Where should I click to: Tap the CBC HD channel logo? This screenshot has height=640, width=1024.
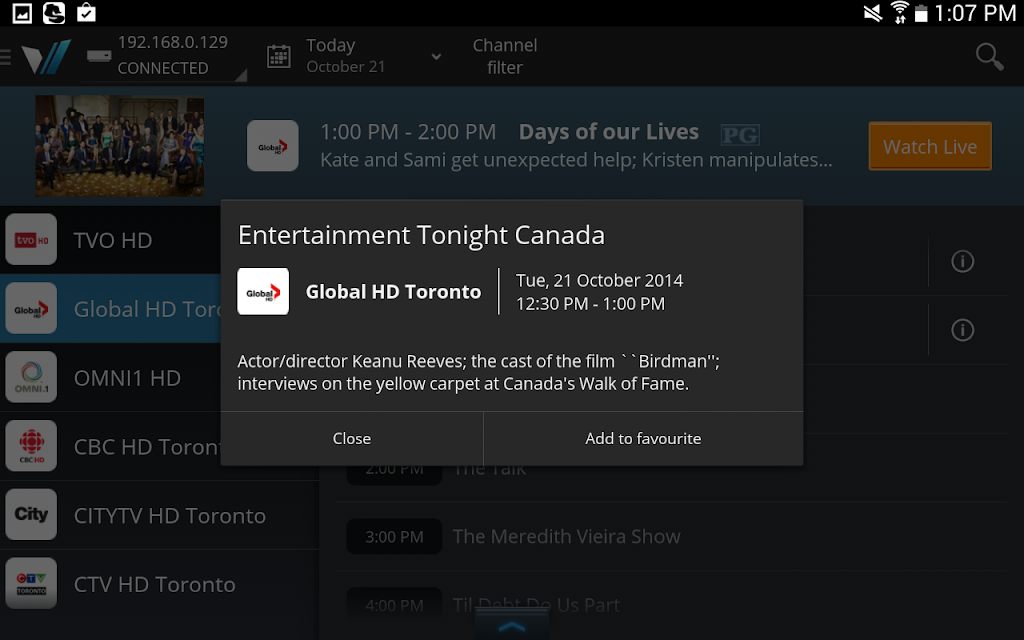pos(31,447)
